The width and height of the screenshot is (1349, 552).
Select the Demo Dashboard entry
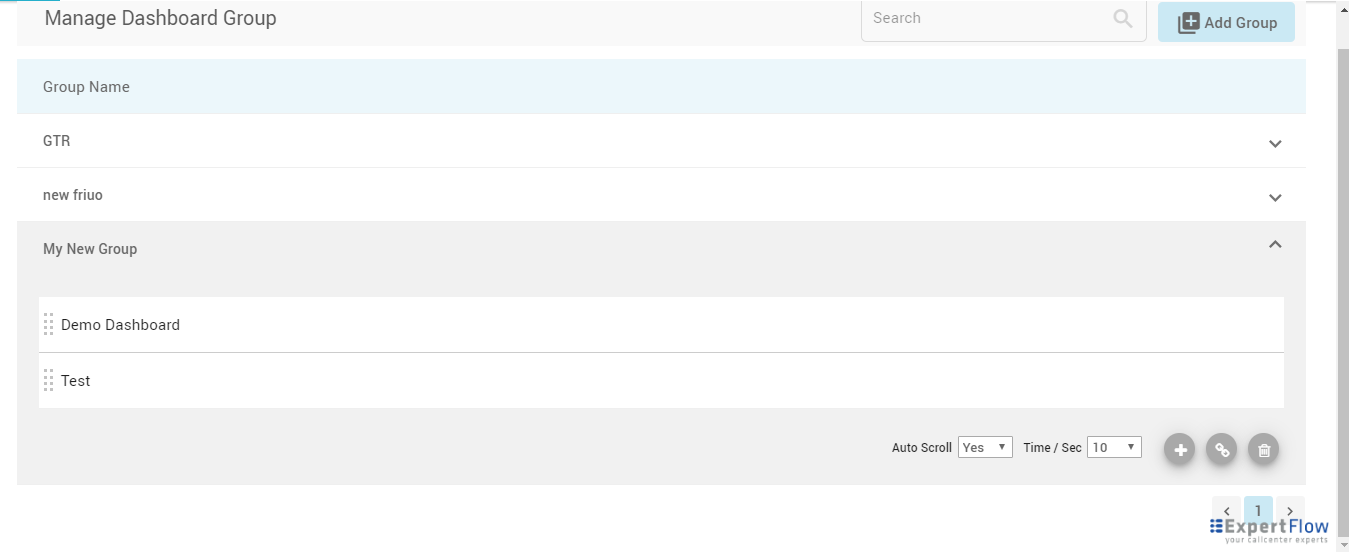tap(121, 325)
